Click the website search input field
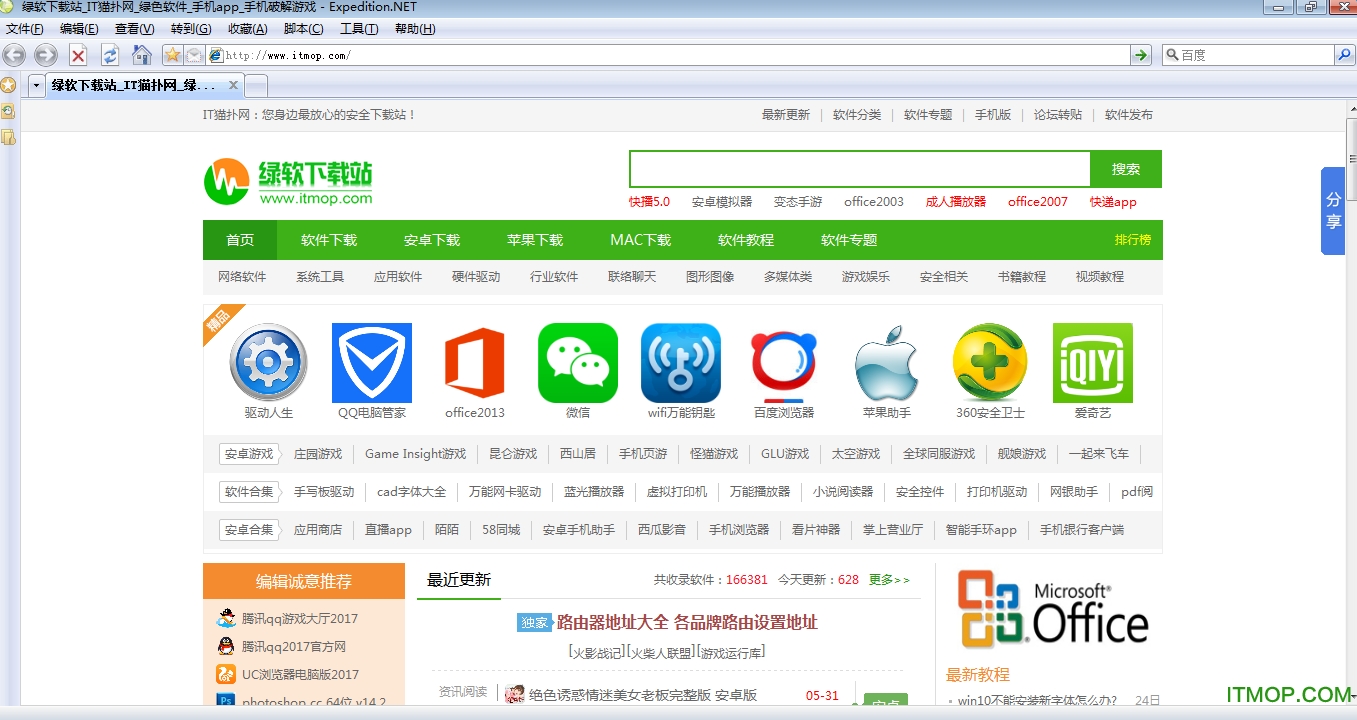Viewport: 1357px width, 720px height. click(859, 169)
